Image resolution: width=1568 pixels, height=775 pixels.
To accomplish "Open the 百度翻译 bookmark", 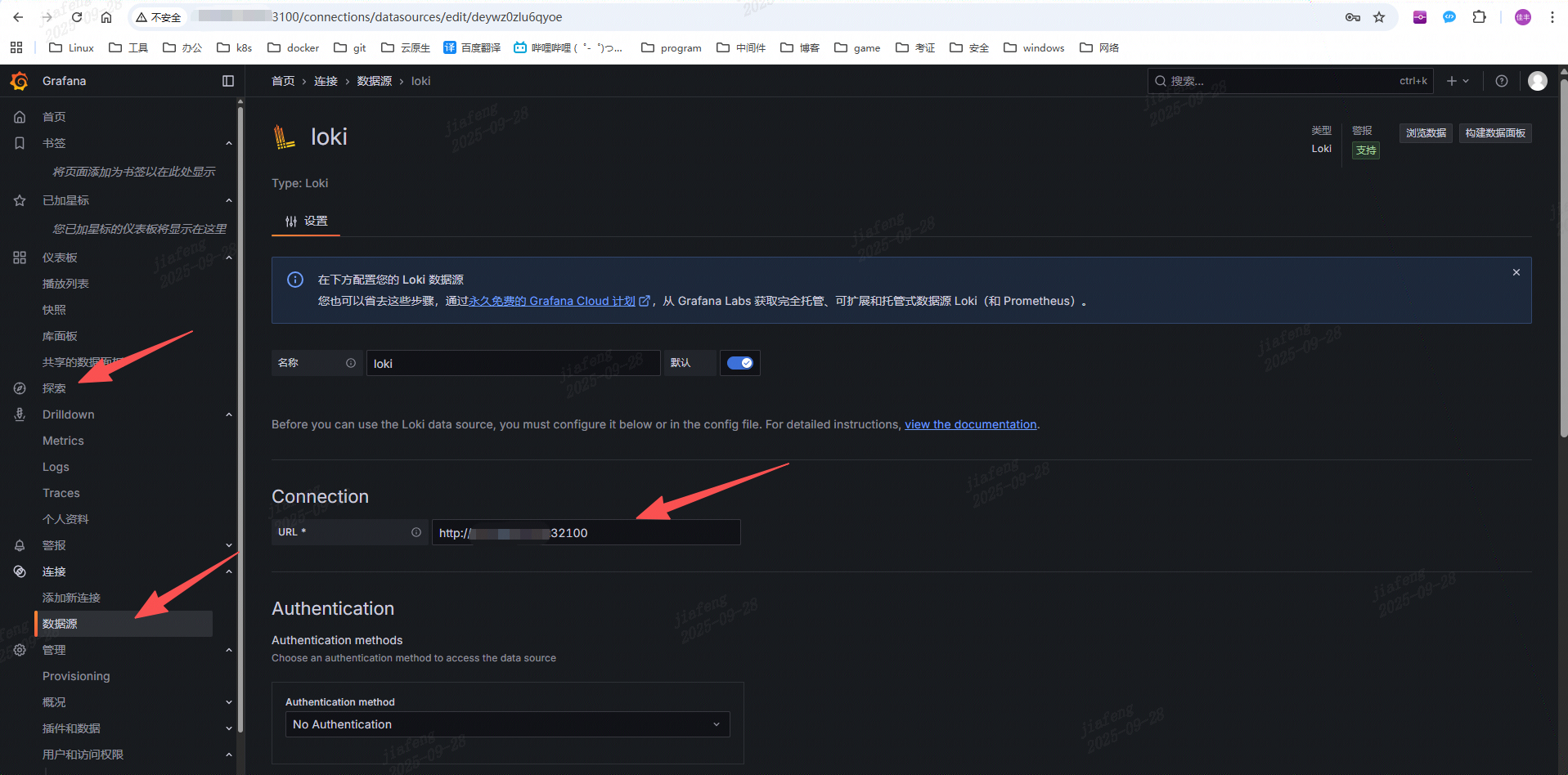I will pyautogui.click(x=472, y=47).
